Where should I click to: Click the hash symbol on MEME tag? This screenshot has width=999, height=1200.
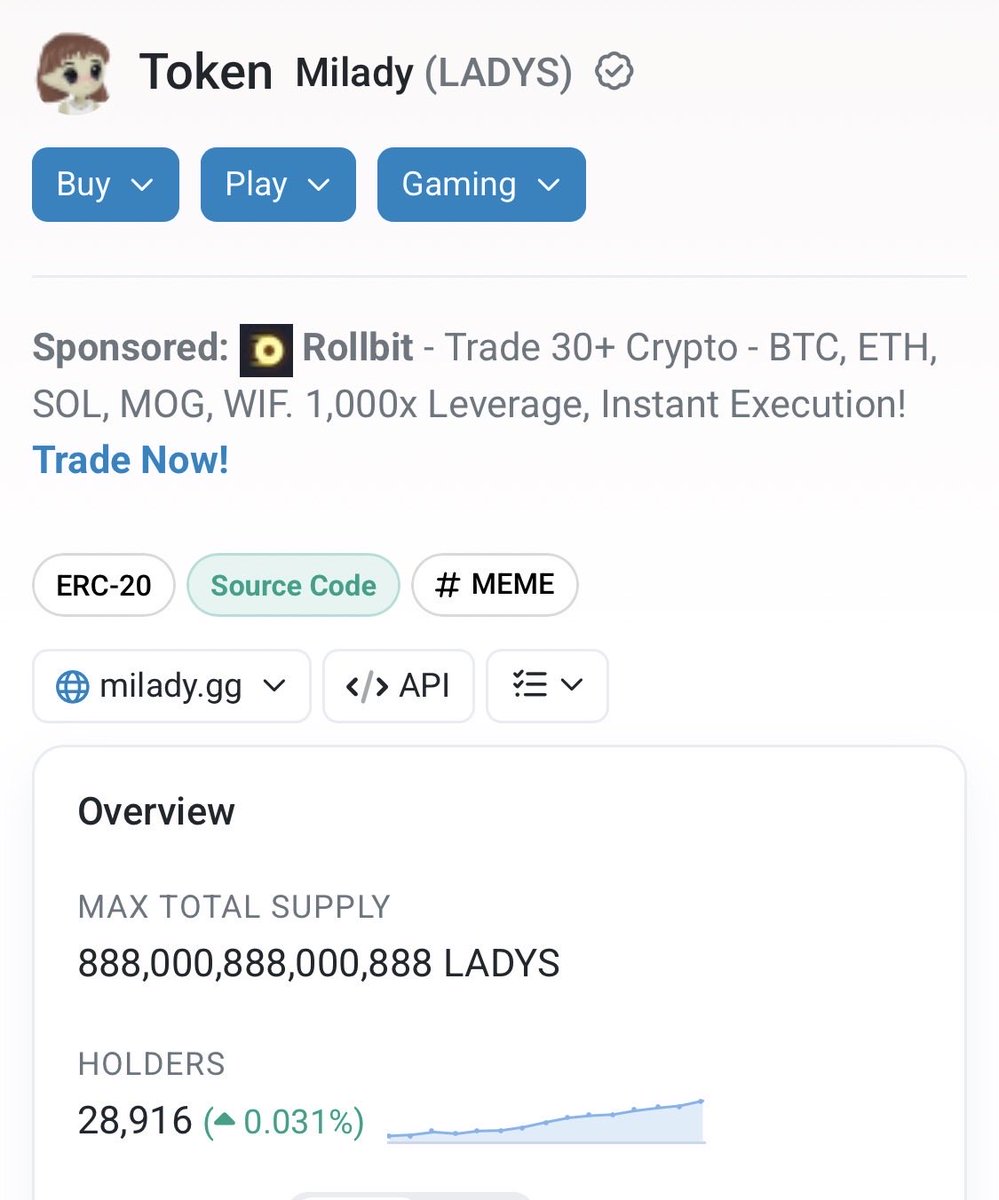447,585
